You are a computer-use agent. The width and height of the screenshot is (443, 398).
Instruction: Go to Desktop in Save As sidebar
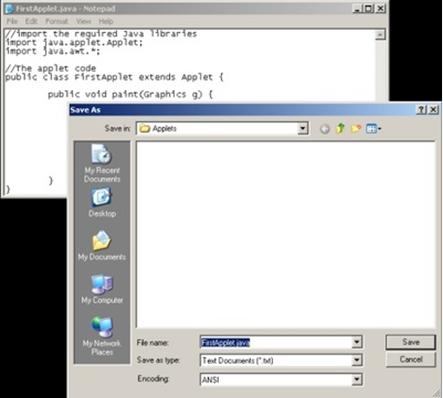pos(102,203)
